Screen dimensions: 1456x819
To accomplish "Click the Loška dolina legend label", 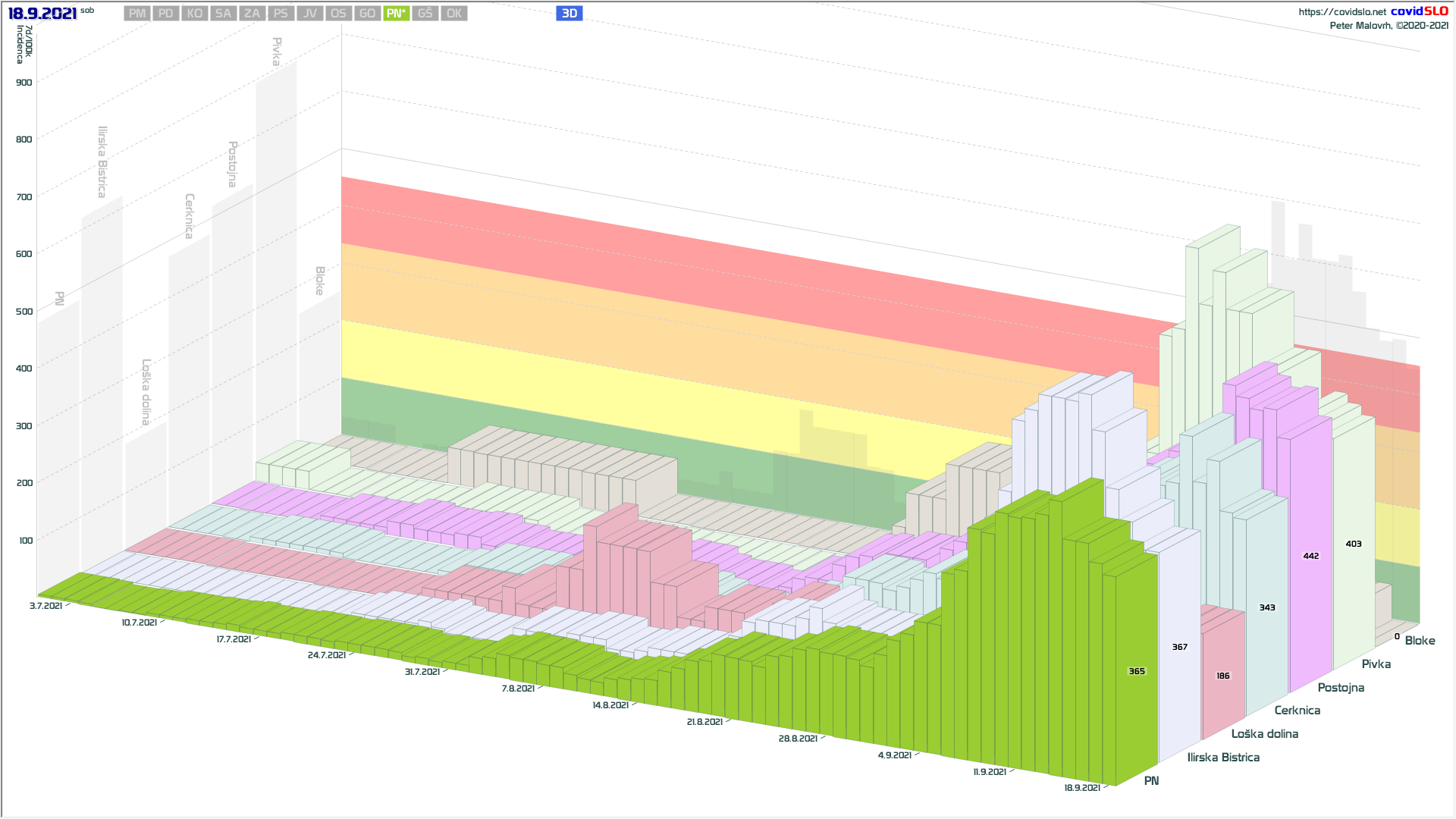I will coord(1264,733).
